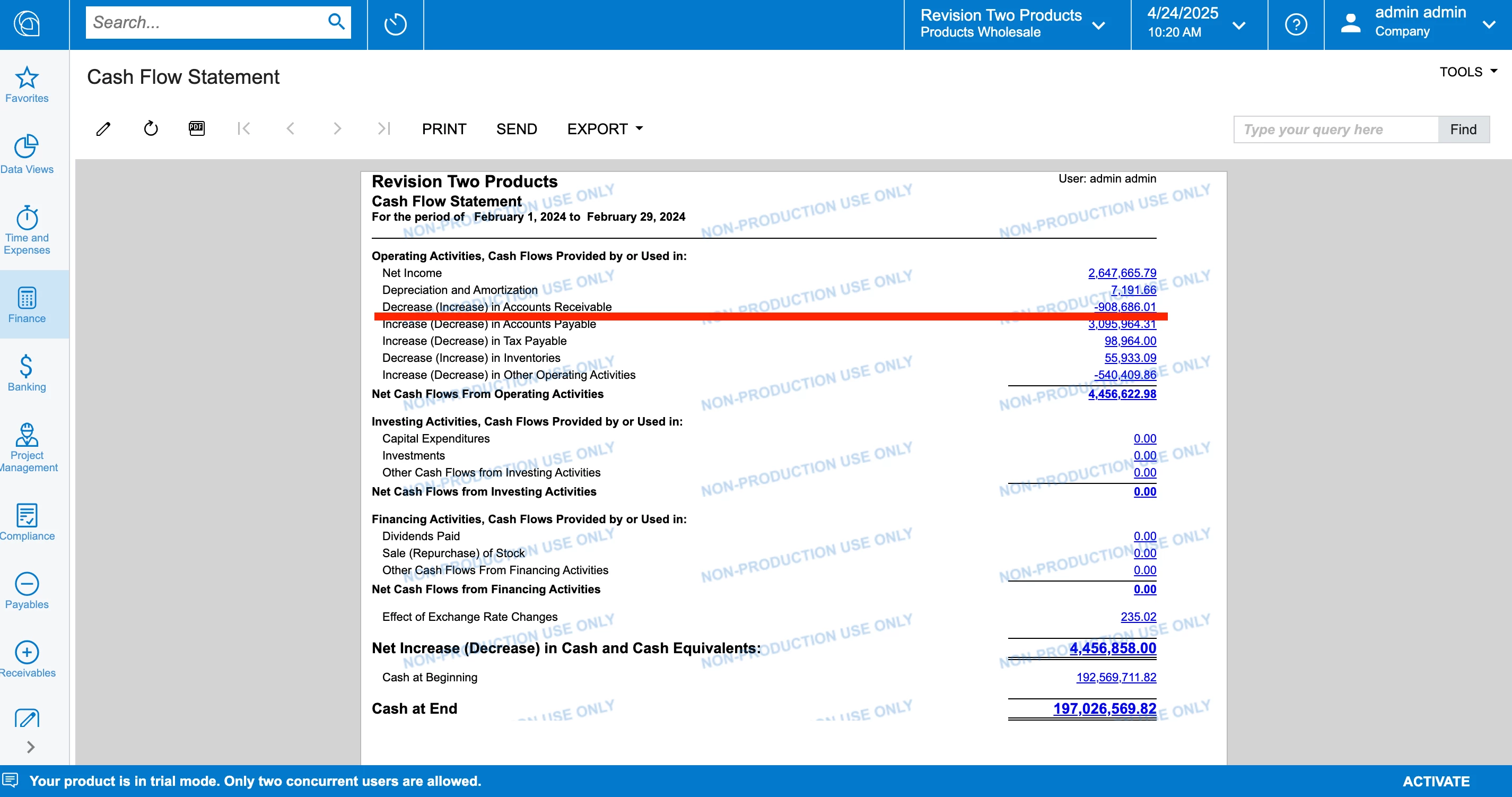Jump to last report page arrow

384,128
